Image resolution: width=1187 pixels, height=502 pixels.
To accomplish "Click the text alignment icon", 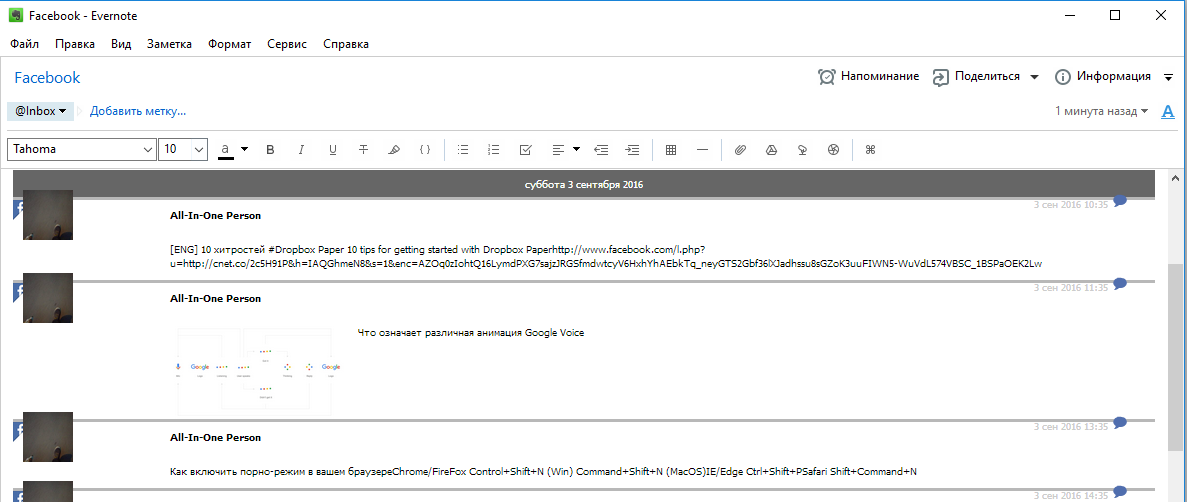I will pos(558,150).
